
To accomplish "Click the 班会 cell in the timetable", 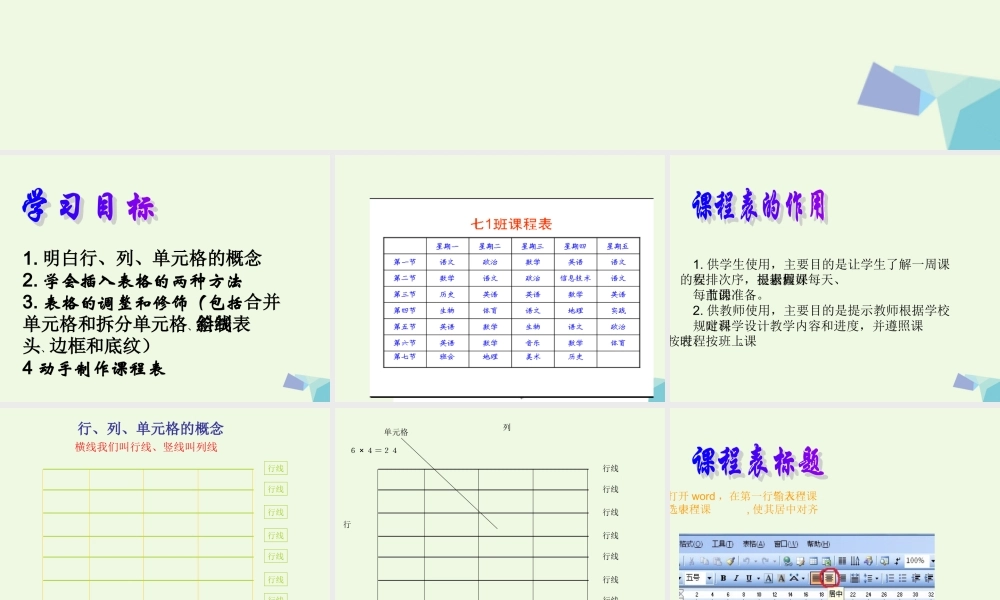I will pos(446,357).
